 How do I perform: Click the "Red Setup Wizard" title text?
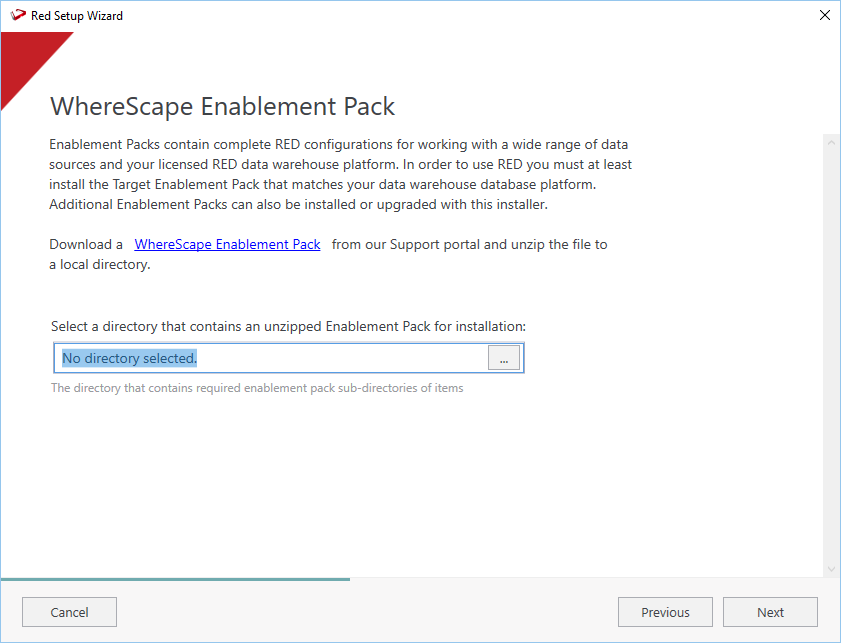tap(77, 15)
